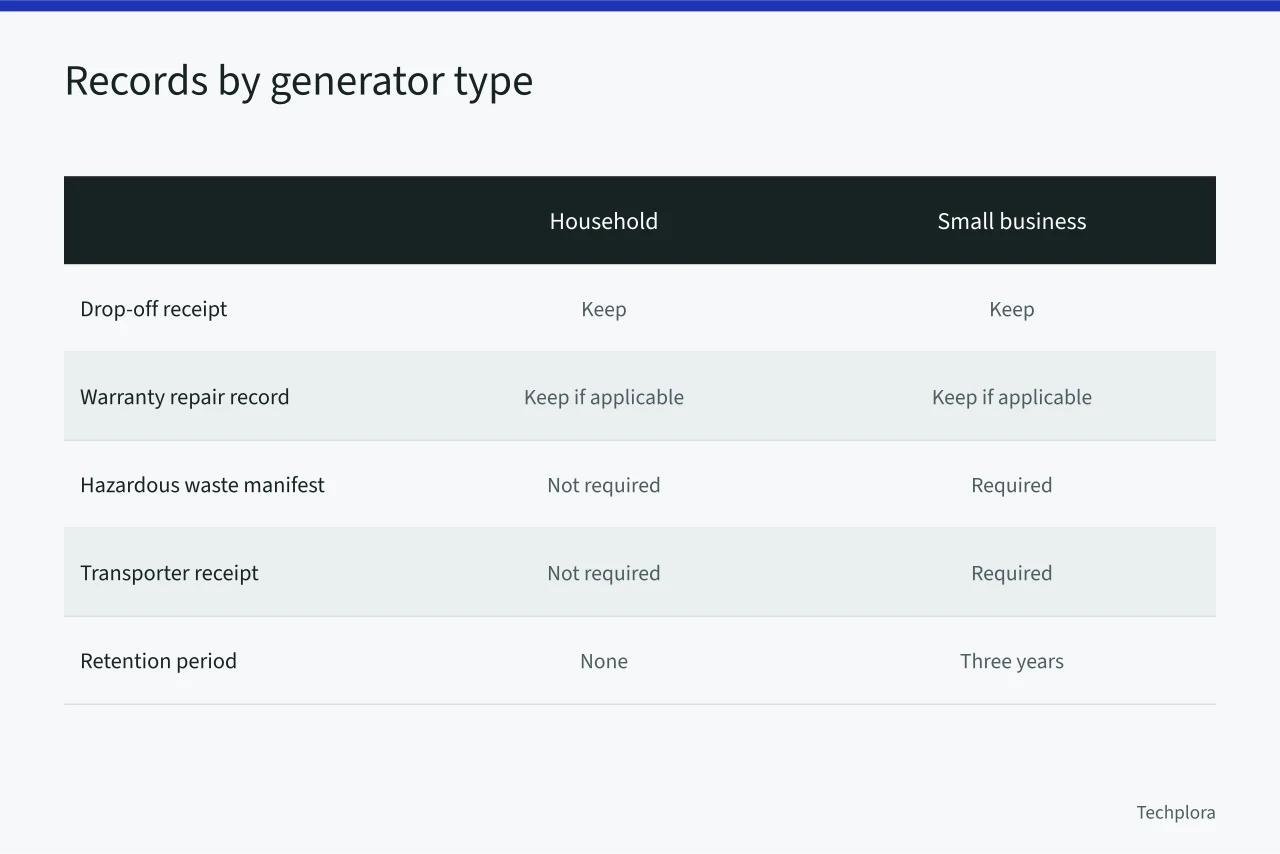Select the 'Three years' retention cell

[1012, 661]
